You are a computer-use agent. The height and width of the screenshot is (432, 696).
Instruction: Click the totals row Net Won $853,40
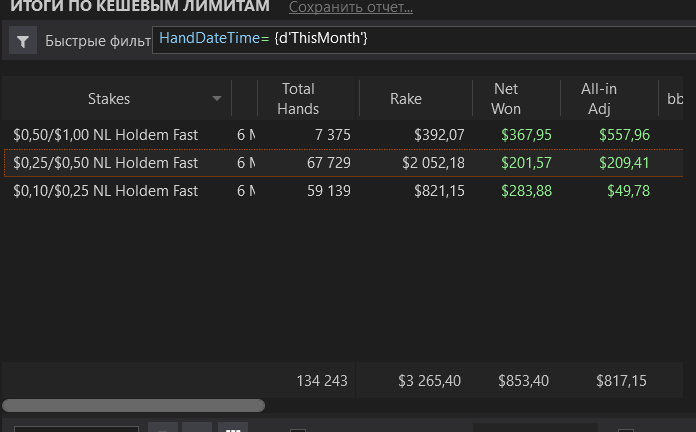coord(523,380)
